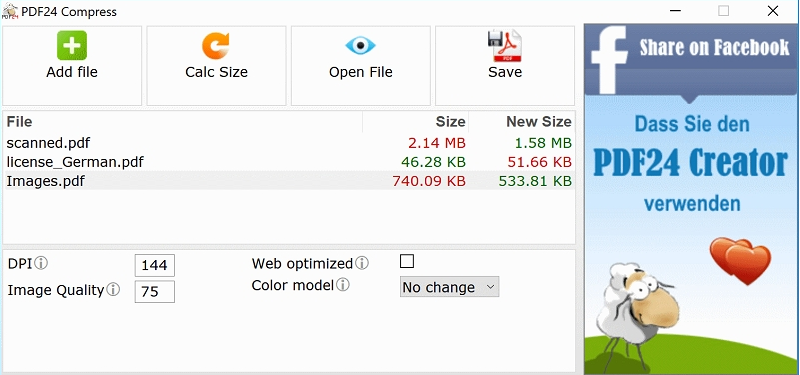Click the eye Open File icon
Viewport: 800px width, 375px height.
(360, 46)
